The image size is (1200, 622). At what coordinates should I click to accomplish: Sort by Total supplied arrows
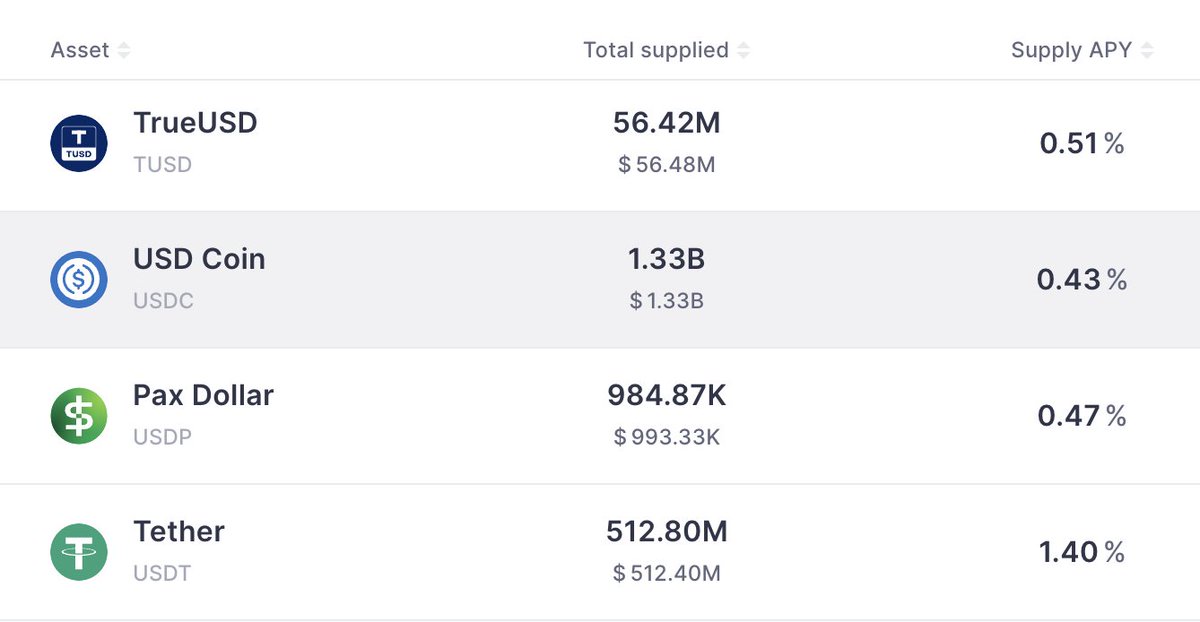(x=743, y=50)
